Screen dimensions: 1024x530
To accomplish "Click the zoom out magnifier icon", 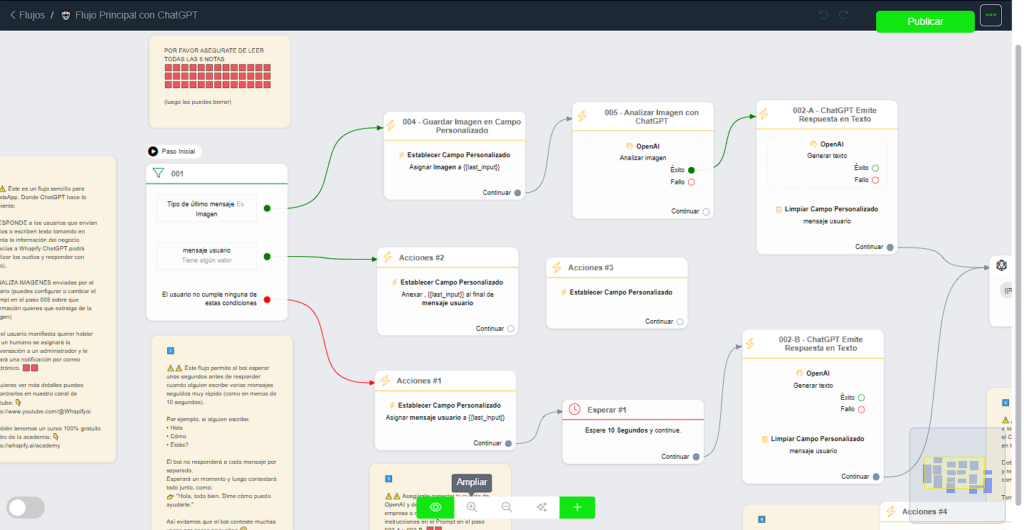I will (507, 507).
